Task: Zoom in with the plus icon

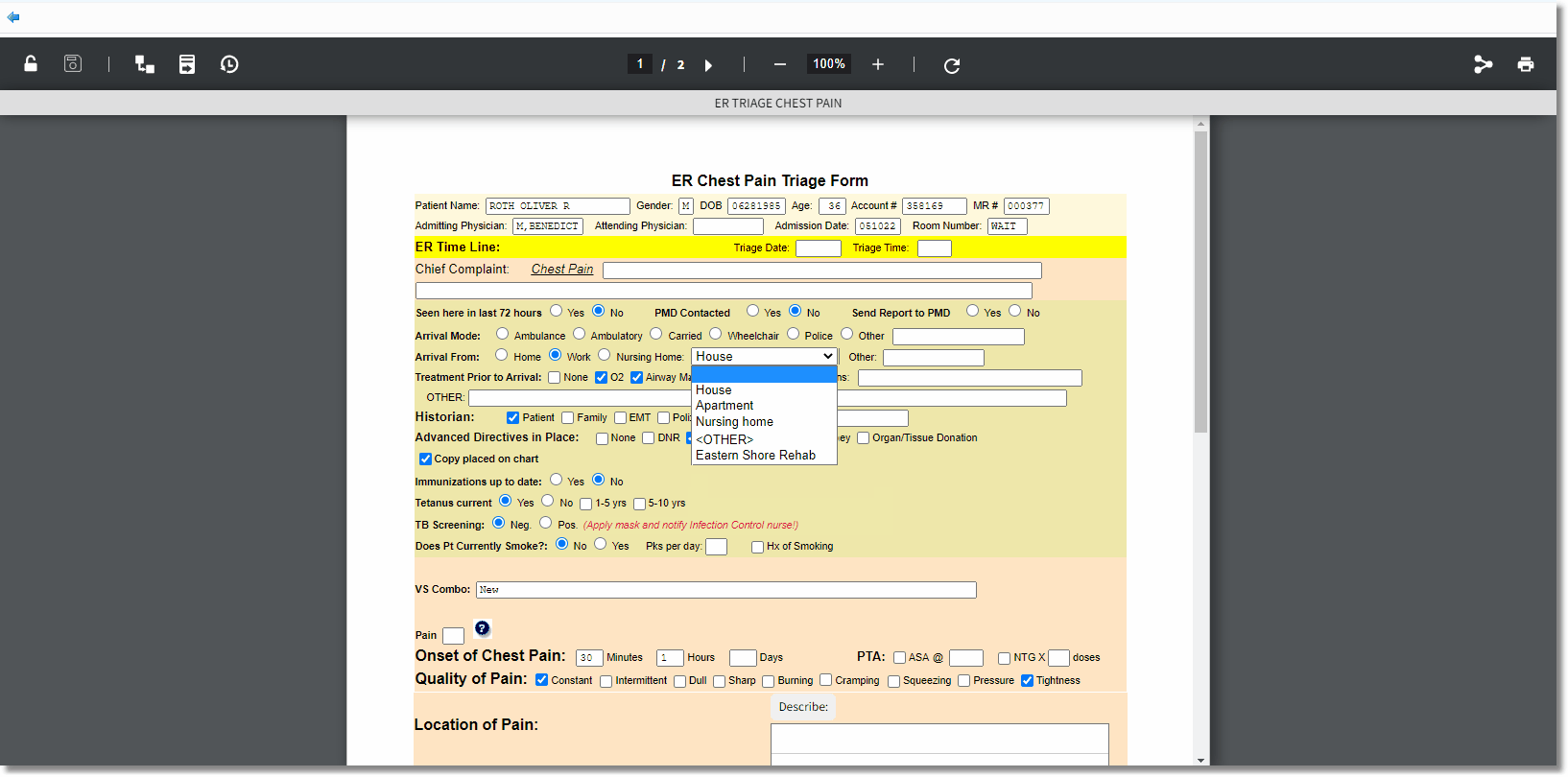Action: pos(878,64)
